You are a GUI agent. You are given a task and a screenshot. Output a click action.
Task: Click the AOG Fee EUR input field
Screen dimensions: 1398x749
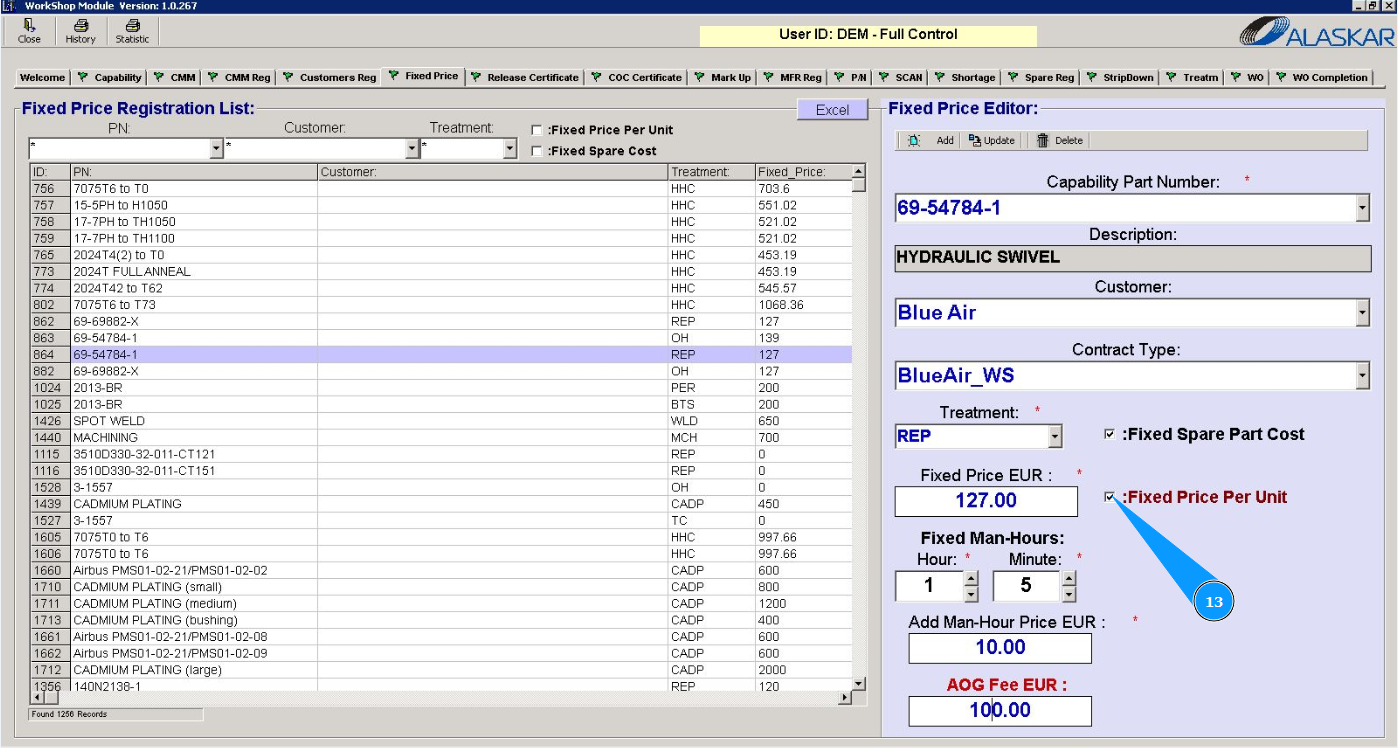click(x=1000, y=711)
